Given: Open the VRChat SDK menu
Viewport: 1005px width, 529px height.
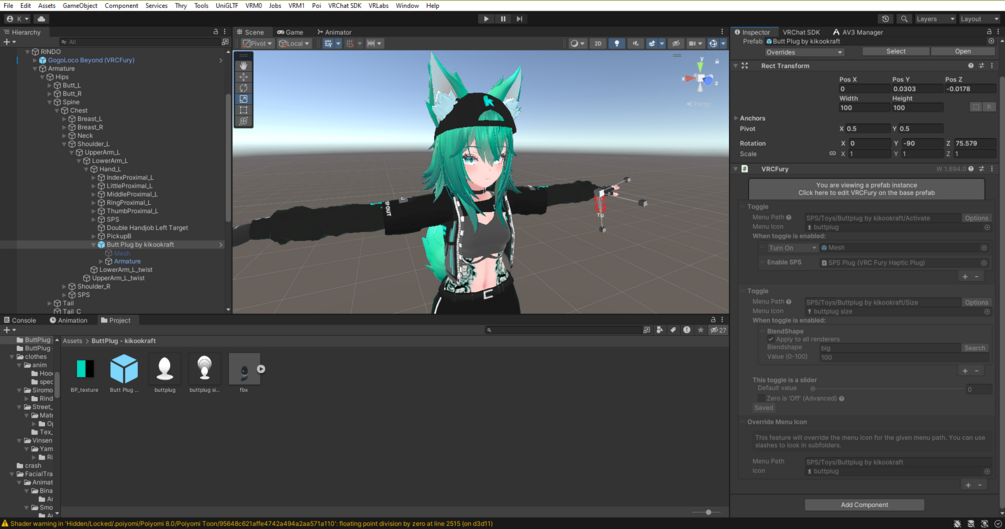Looking at the screenshot, I should click(x=344, y=6).
